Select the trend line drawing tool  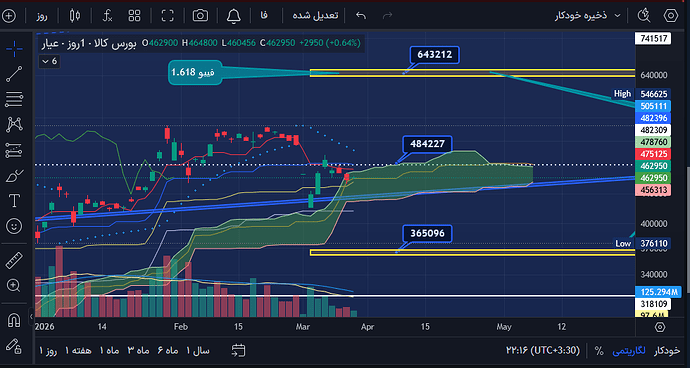[x=14, y=74]
